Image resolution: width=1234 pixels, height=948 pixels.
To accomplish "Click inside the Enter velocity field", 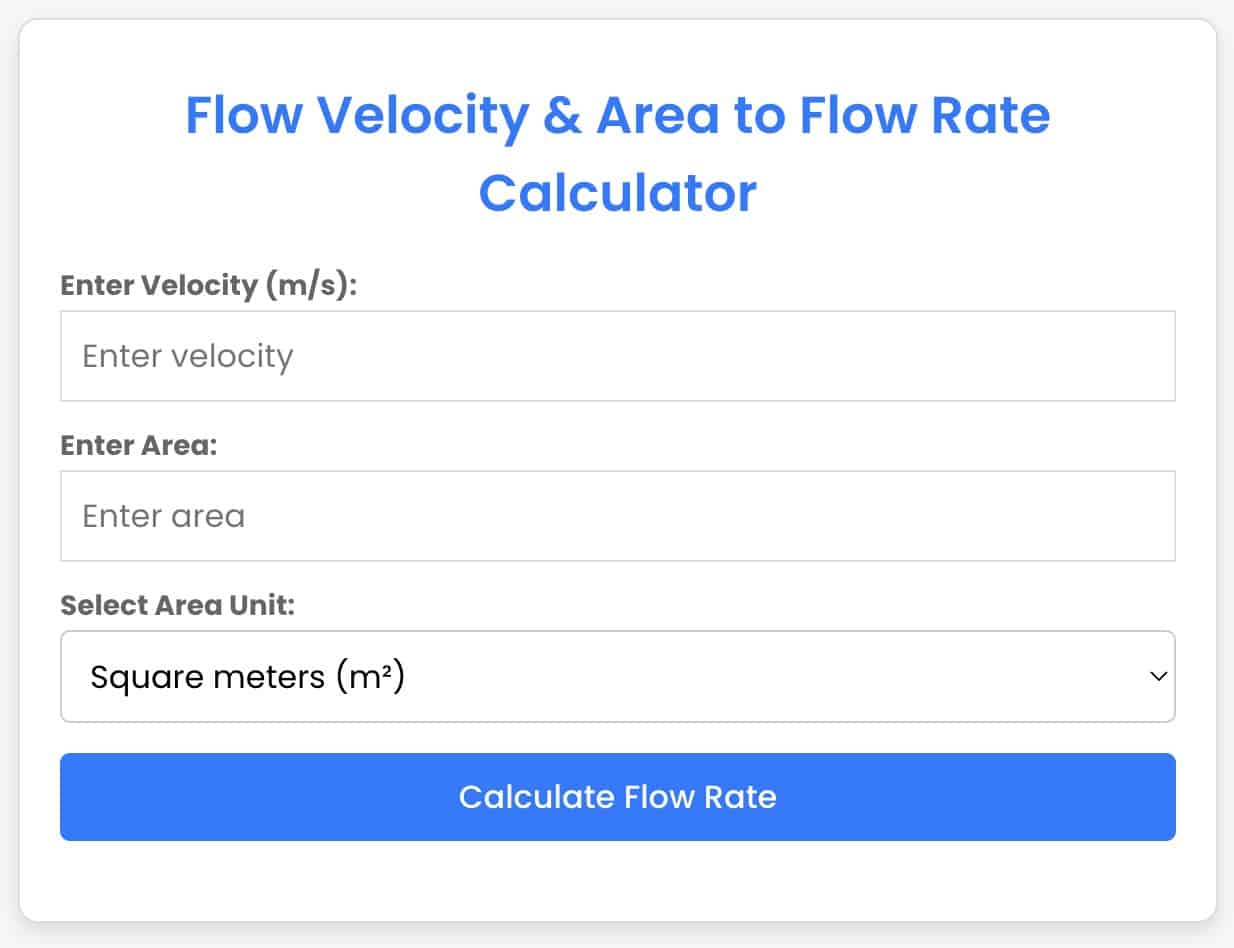I will click(617, 356).
